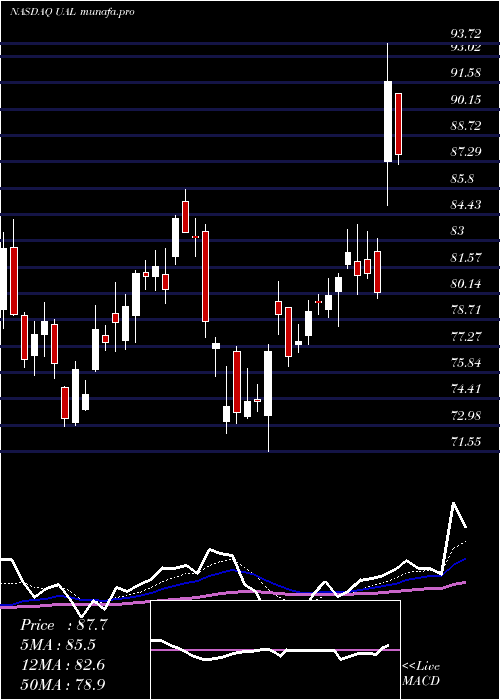The width and height of the screenshot is (500, 700).
Task: Click the tall white gap-up candle near 91.58
Action: coord(388,121)
